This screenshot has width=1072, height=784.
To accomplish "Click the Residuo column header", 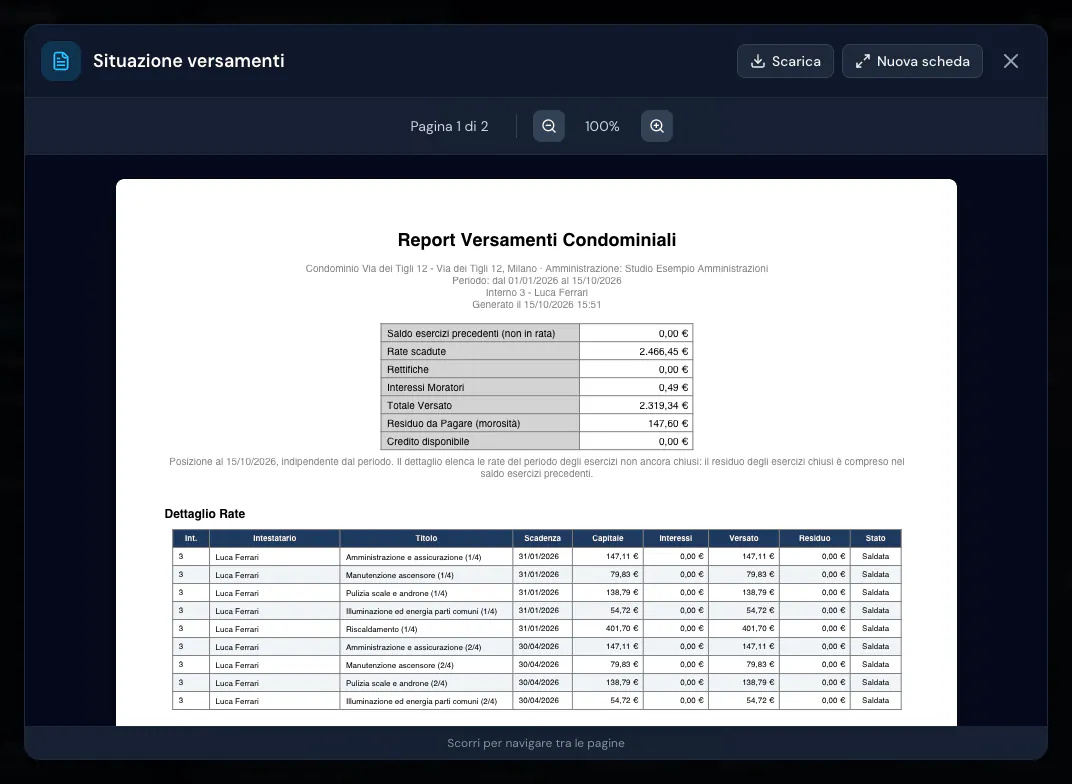I will [x=814, y=539].
